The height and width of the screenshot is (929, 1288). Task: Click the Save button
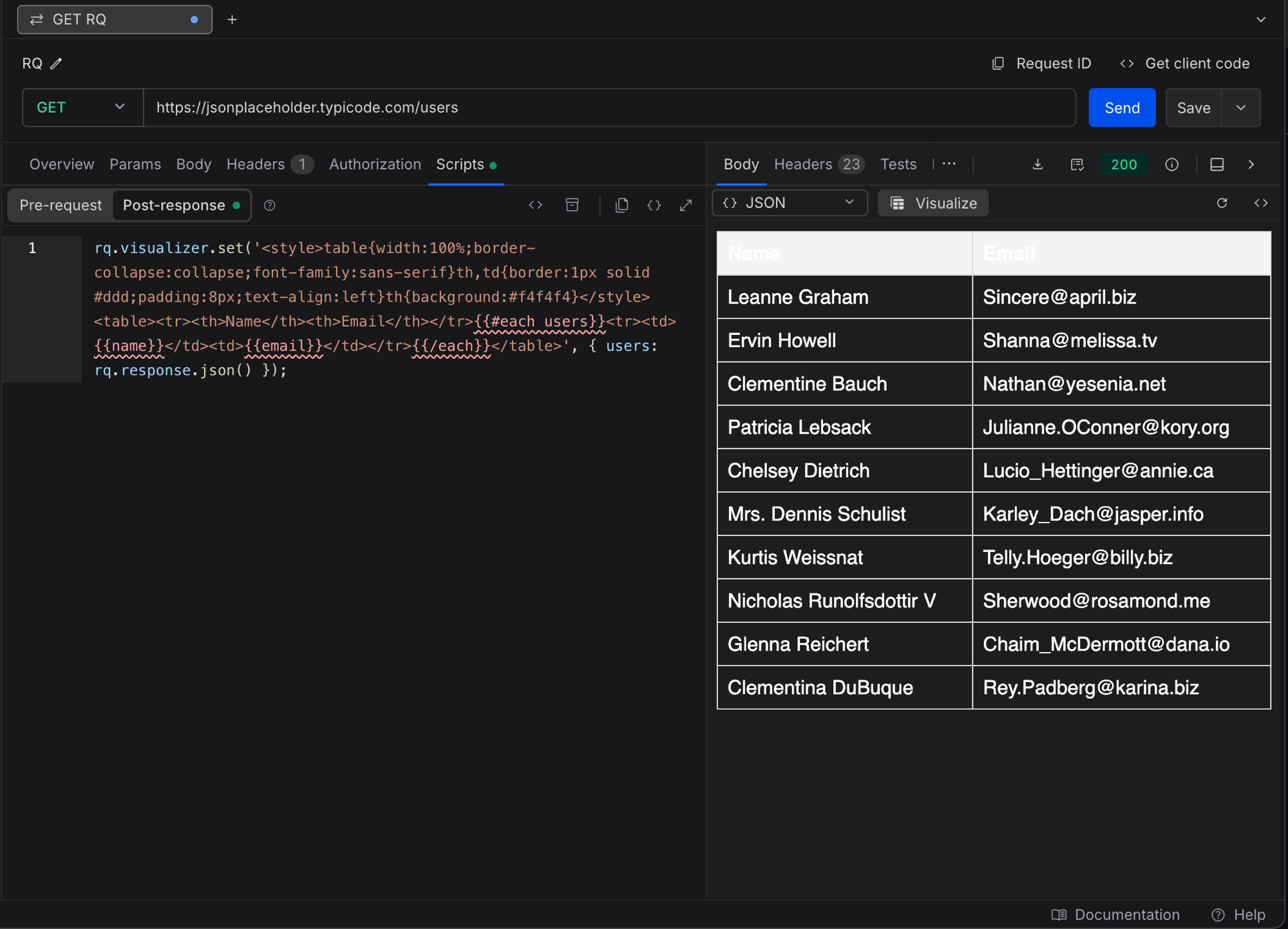coord(1193,108)
